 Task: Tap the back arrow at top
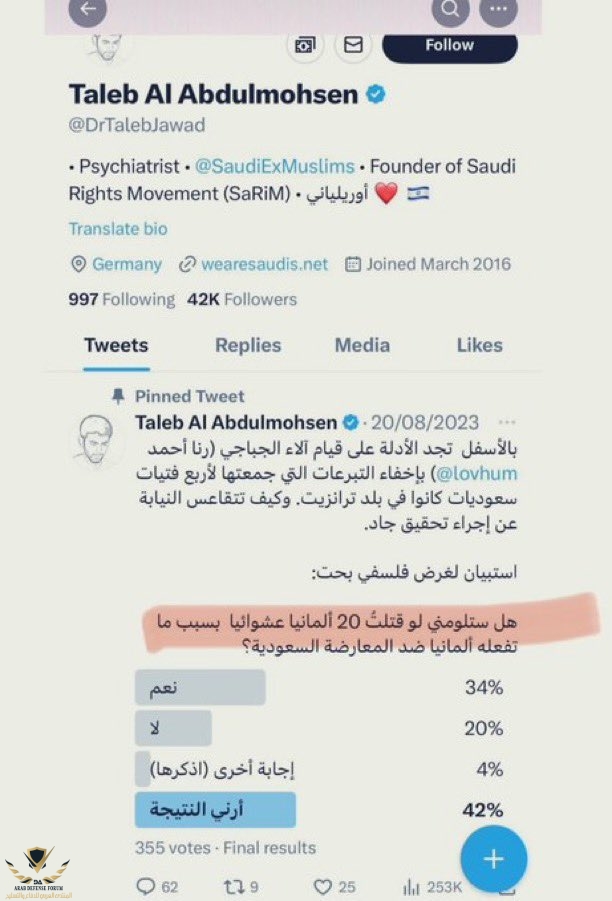pos(89,9)
